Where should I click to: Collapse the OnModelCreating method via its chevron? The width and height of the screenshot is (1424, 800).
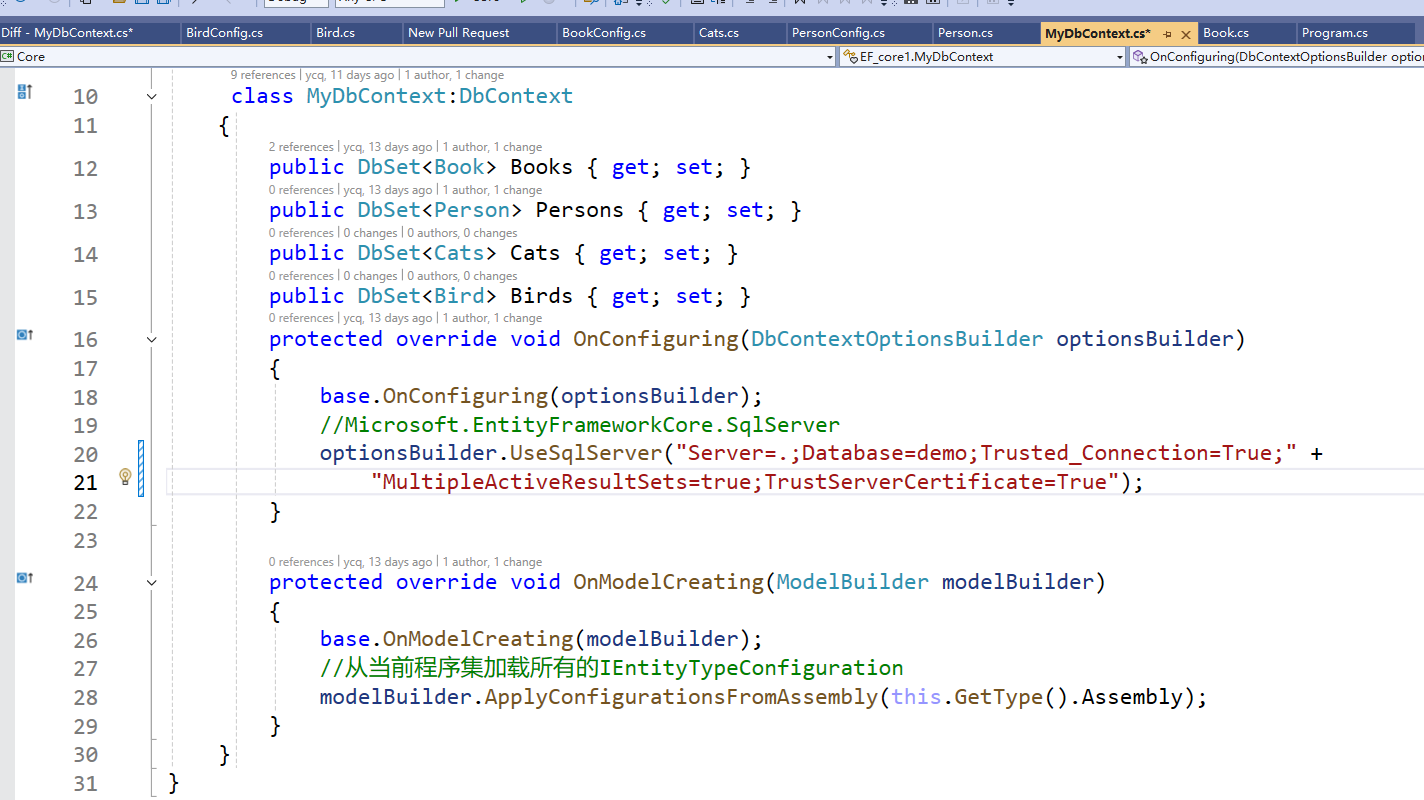pyautogui.click(x=150, y=582)
